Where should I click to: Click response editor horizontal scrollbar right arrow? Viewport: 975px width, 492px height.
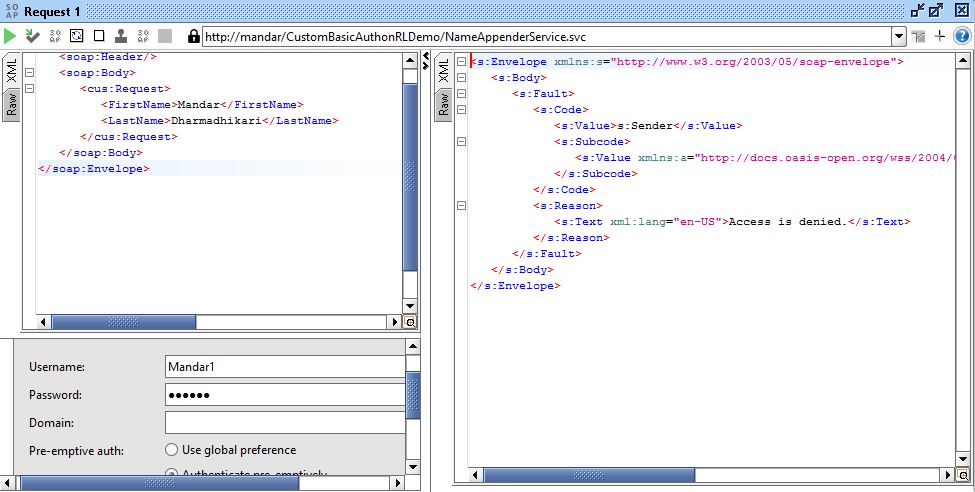point(947,476)
